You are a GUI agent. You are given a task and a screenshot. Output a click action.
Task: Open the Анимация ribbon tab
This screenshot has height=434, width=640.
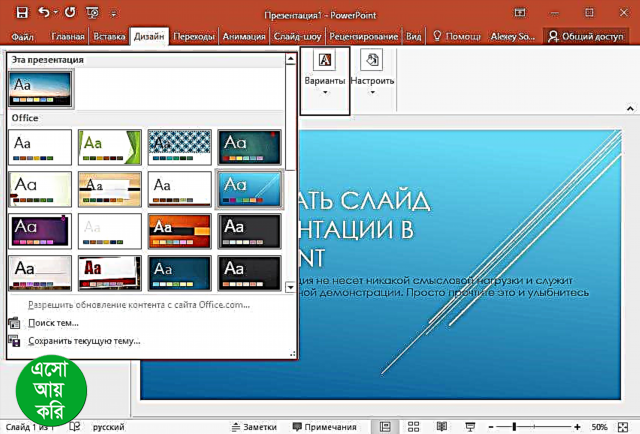point(241,35)
